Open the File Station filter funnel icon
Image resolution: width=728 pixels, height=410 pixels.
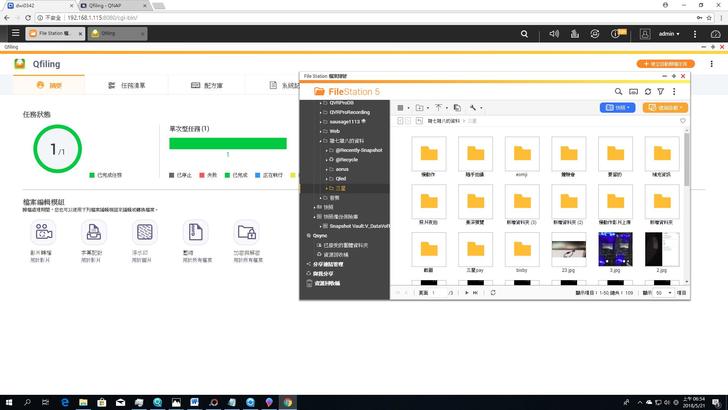(660, 91)
